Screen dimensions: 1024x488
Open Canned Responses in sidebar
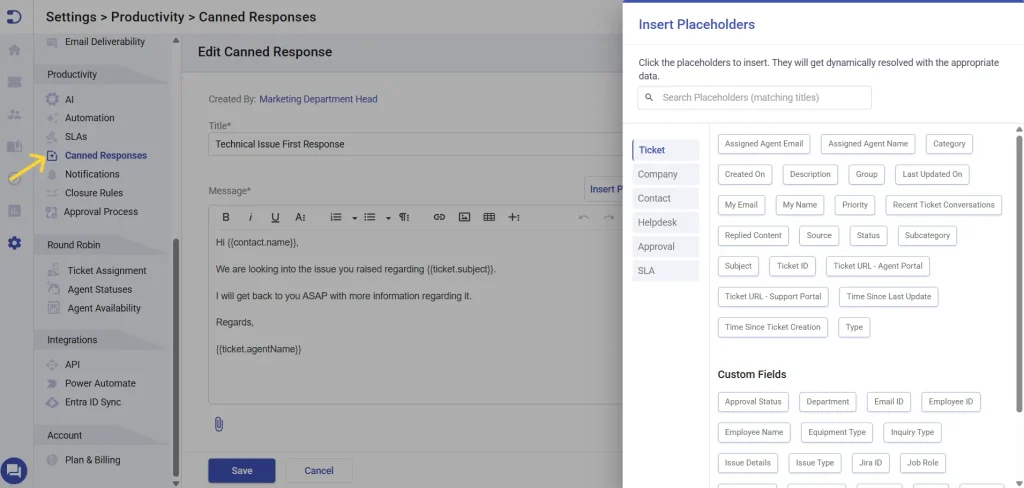click(x=106, y=155)
